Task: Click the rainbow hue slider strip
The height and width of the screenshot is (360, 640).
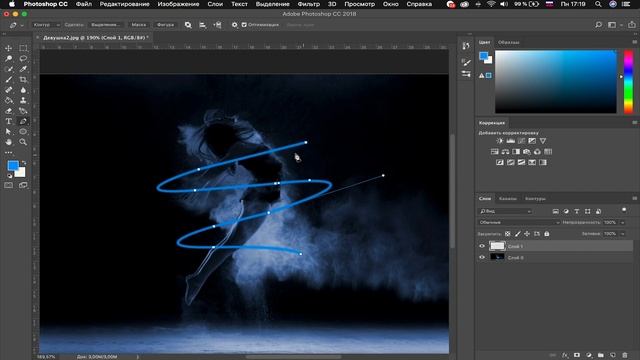Action: click(x=628, y=82)
